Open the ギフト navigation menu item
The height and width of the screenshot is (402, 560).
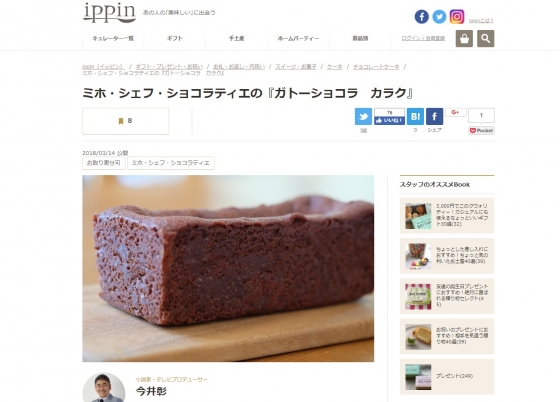tap(175, 38)
